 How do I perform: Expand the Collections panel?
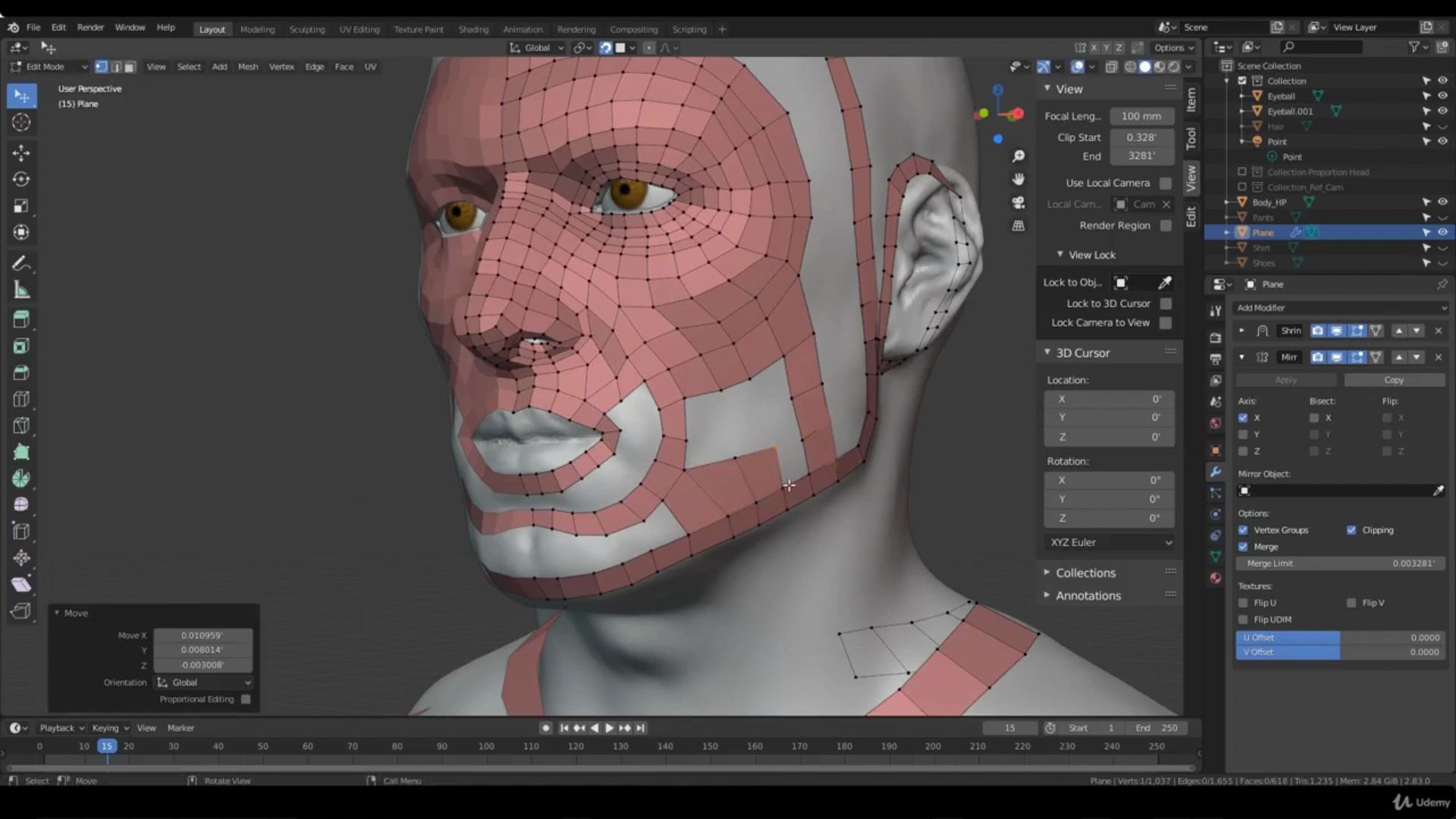pyautogui.click(x=1085, y=573)
